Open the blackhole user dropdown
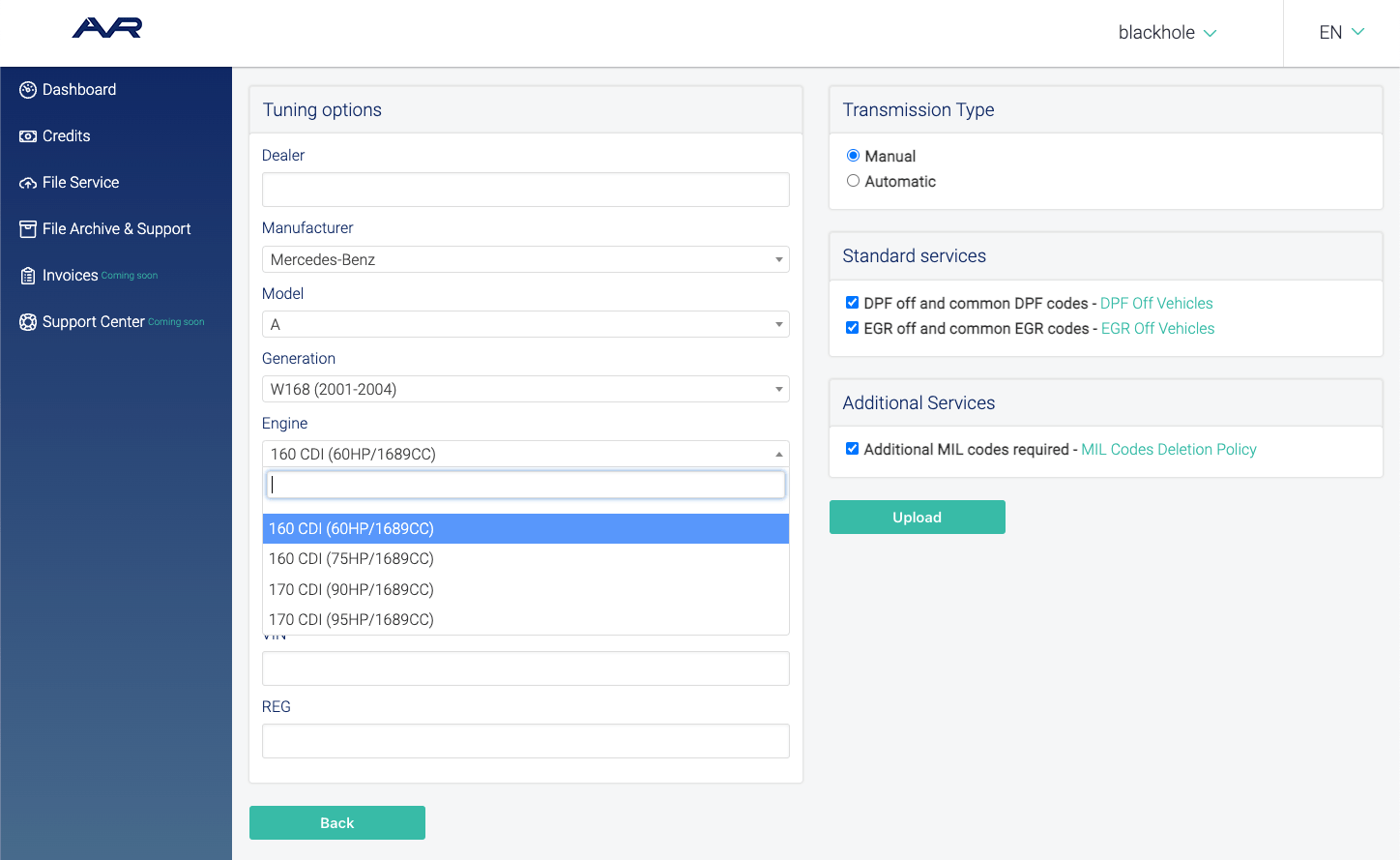The height and width of the screenshot is (860, 1400). [x=1167, y=33]
